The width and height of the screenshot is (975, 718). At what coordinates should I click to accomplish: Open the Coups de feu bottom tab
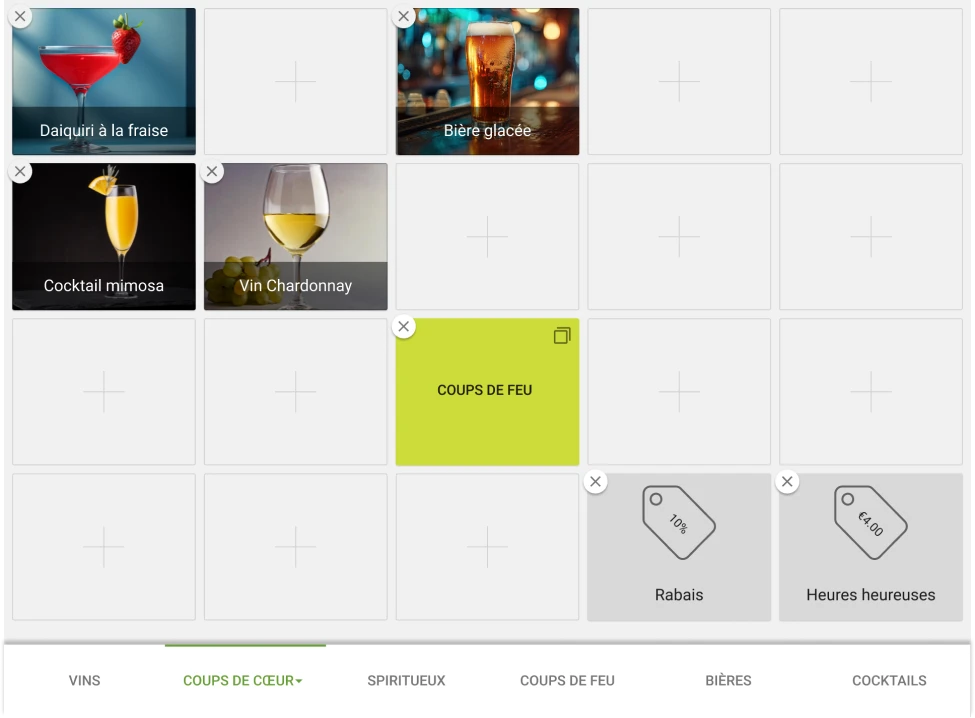(567, 681)
